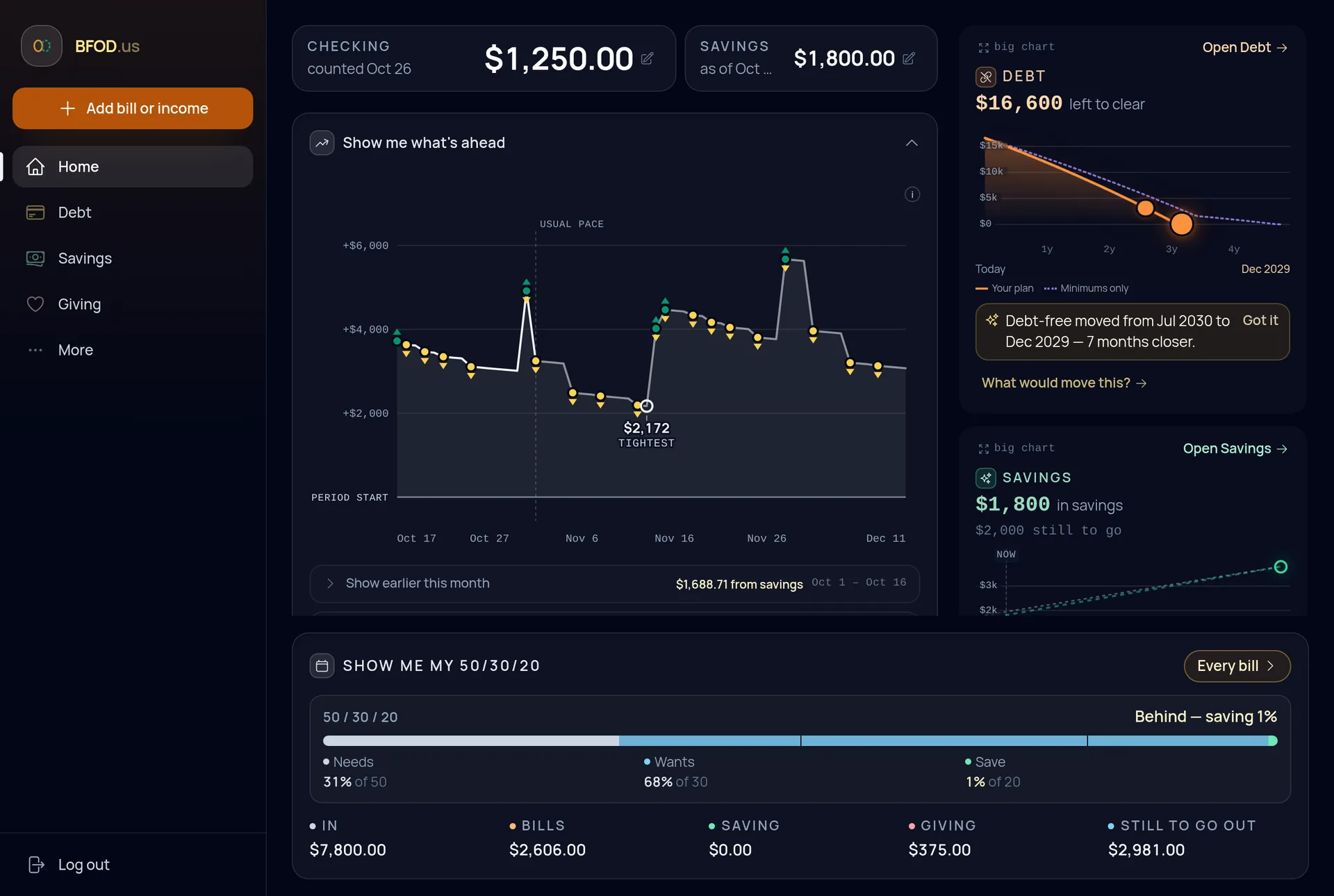Follow the Open Debt link

click(1245, 47)
